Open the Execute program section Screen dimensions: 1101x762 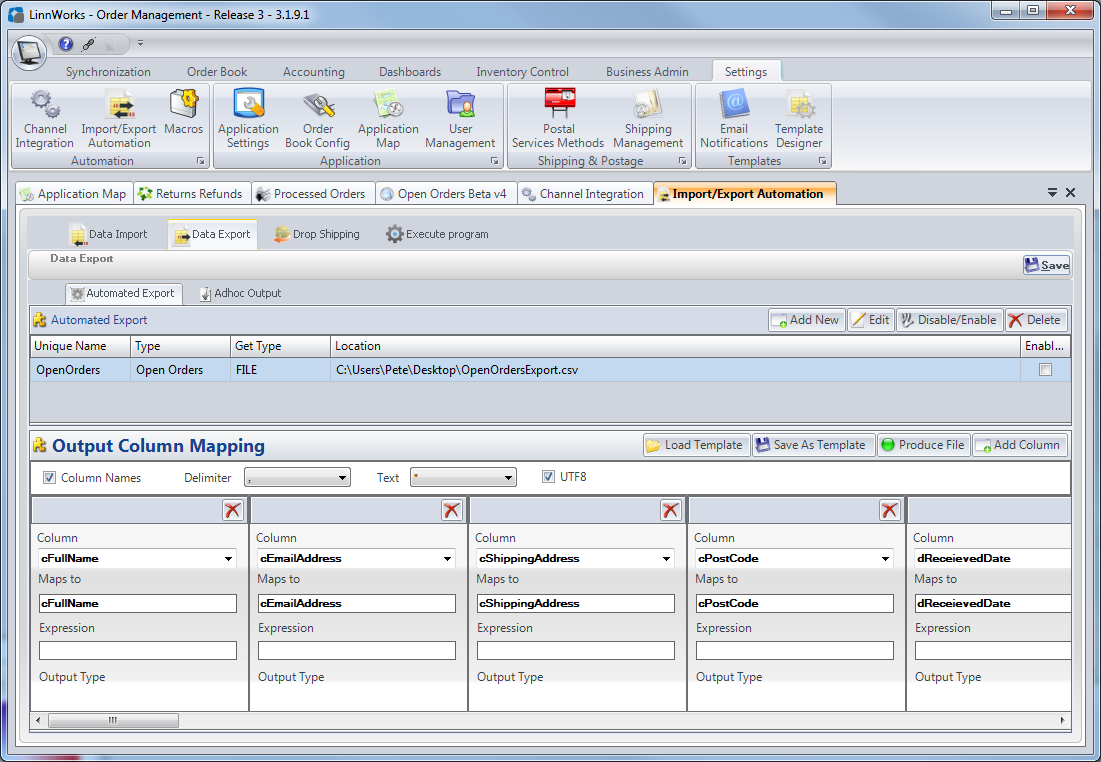(x=437, y=235)
